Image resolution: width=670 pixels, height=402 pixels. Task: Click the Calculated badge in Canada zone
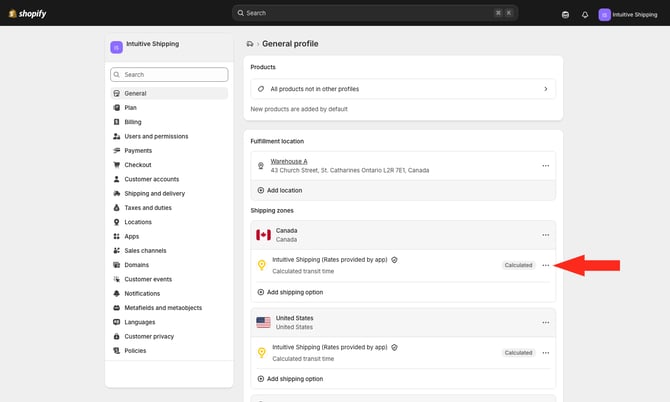518,265
